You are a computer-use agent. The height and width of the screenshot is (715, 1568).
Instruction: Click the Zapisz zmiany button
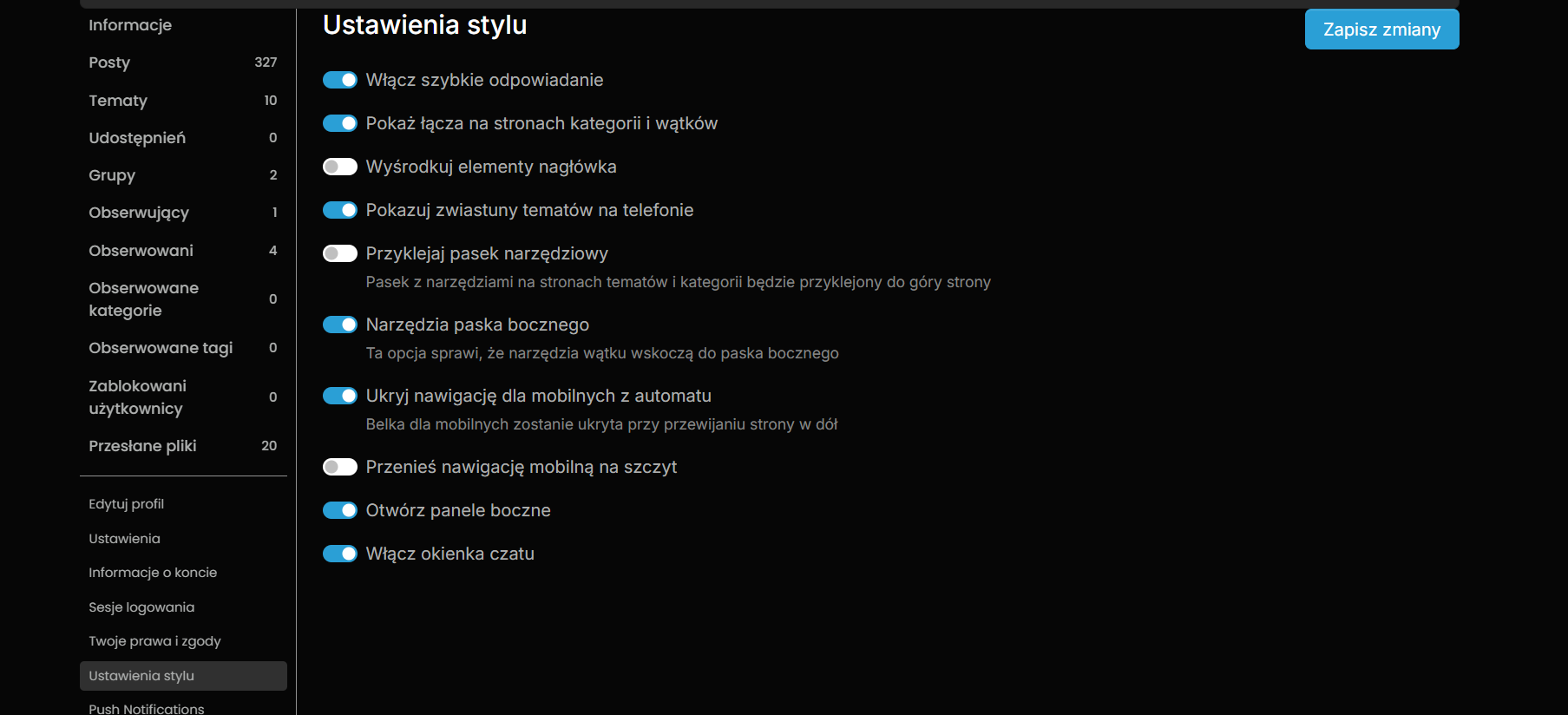pyautogui.click(x=1381, y=30)
